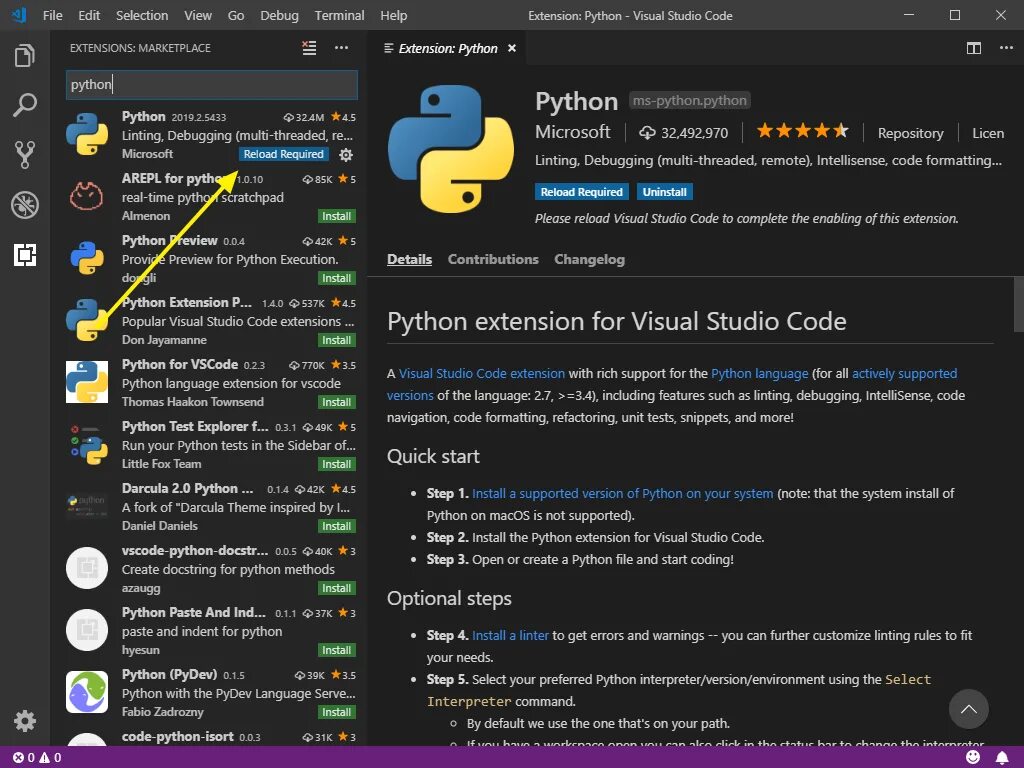Click the large Python logo in details

[x=451, y=149]
